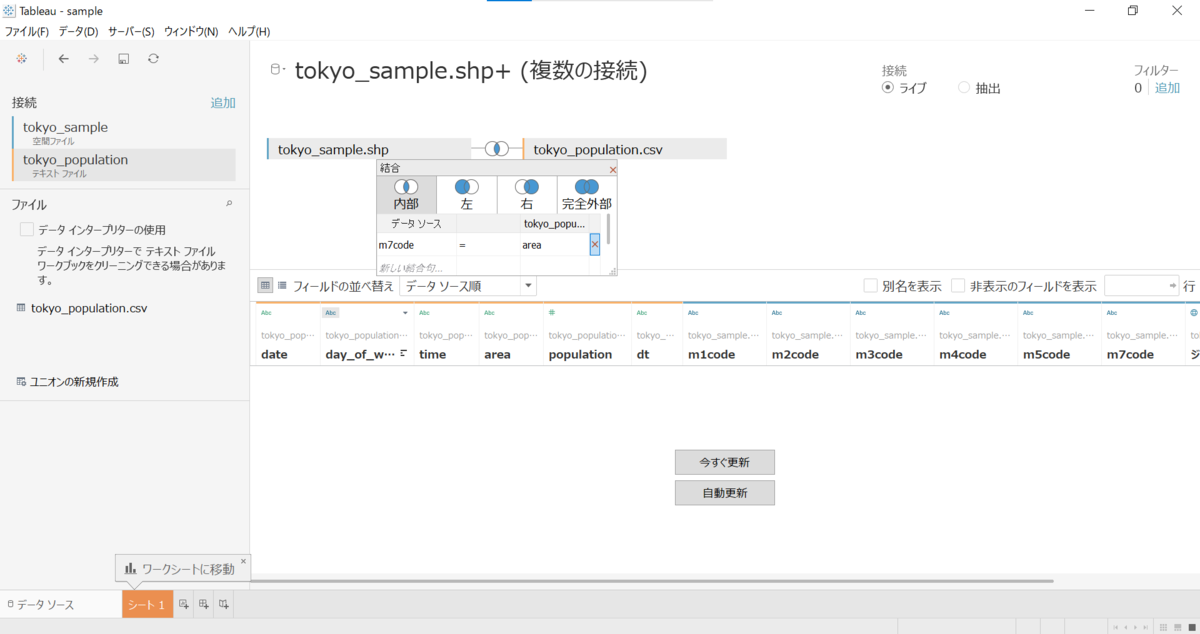This screenshot has width=1200, height=634.
Task: Close the 結合 join dialog
Action: pyautogui.click(x=612, y=169)
